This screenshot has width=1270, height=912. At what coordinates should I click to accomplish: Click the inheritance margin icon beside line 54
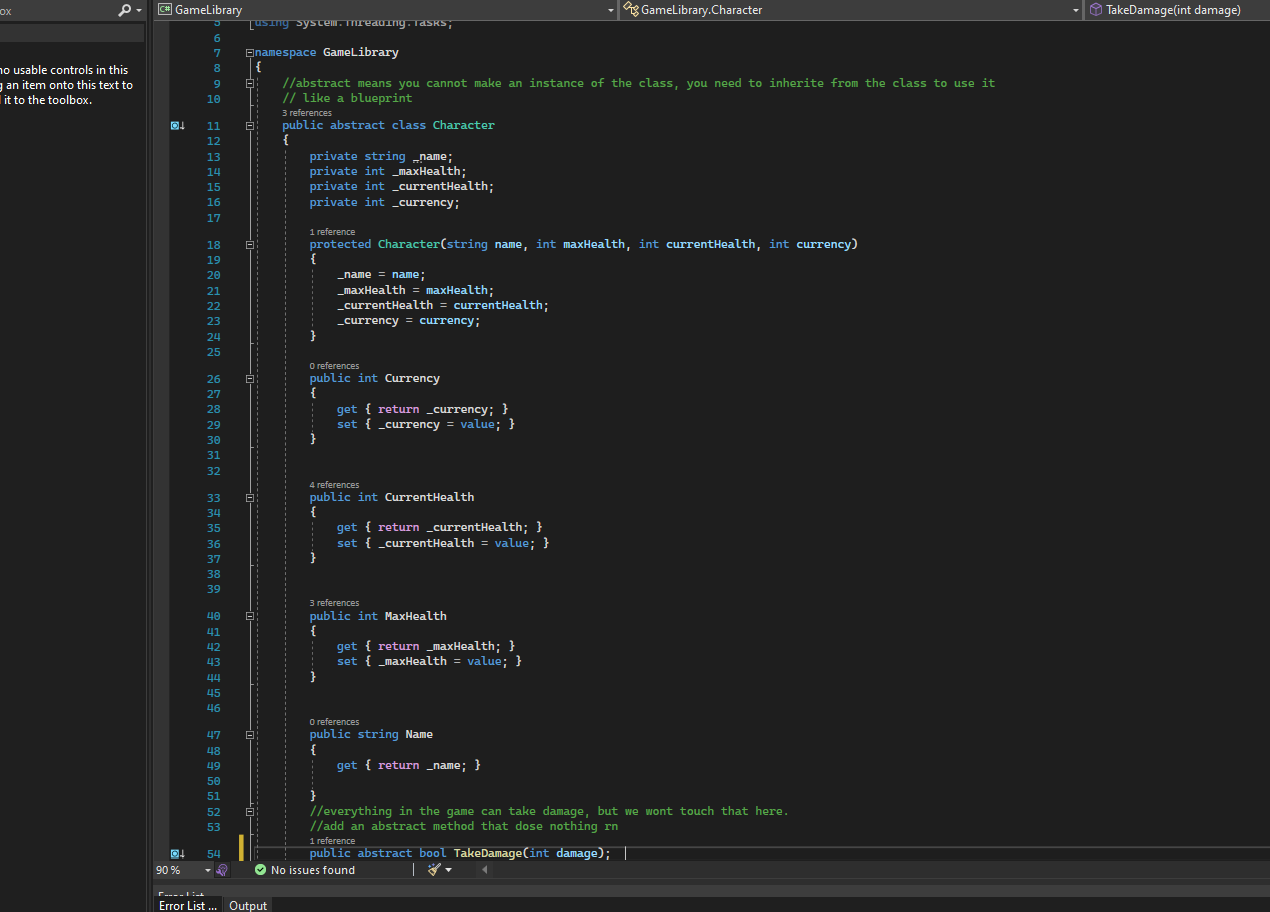pyautogui.click(x=178, y=854)
